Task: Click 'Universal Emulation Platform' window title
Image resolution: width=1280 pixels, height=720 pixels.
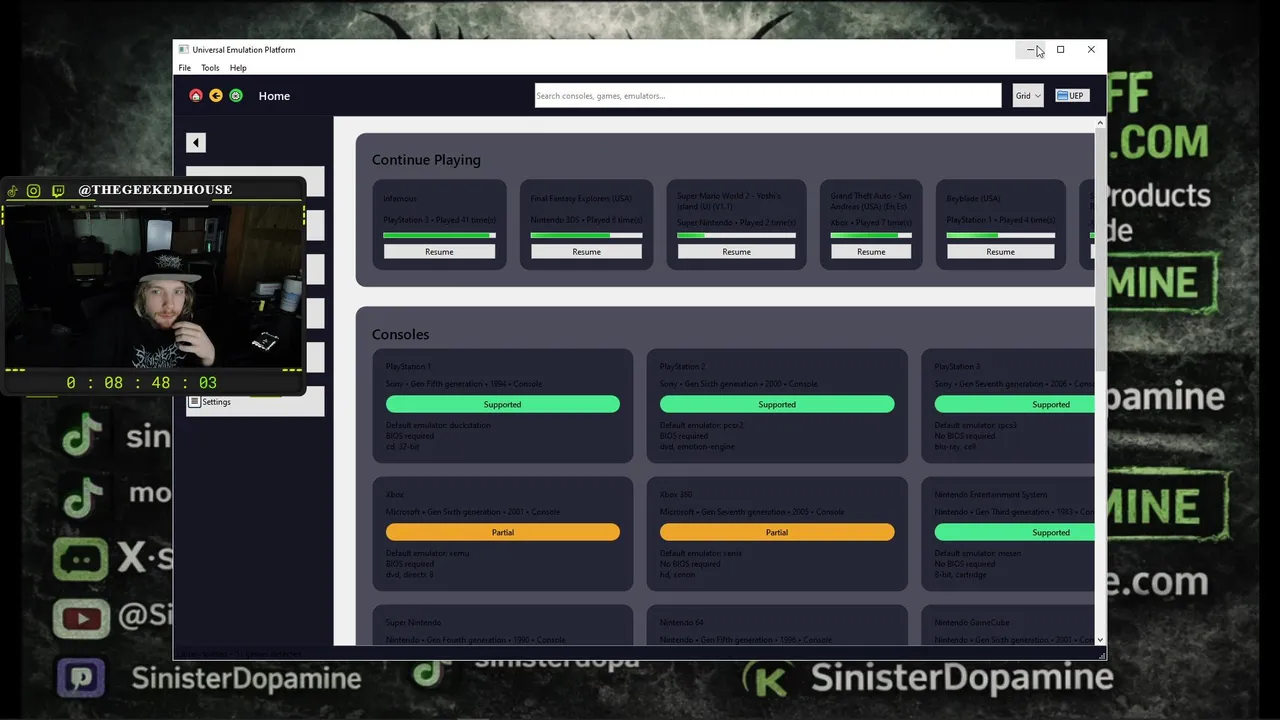Action: pos(244,49)
